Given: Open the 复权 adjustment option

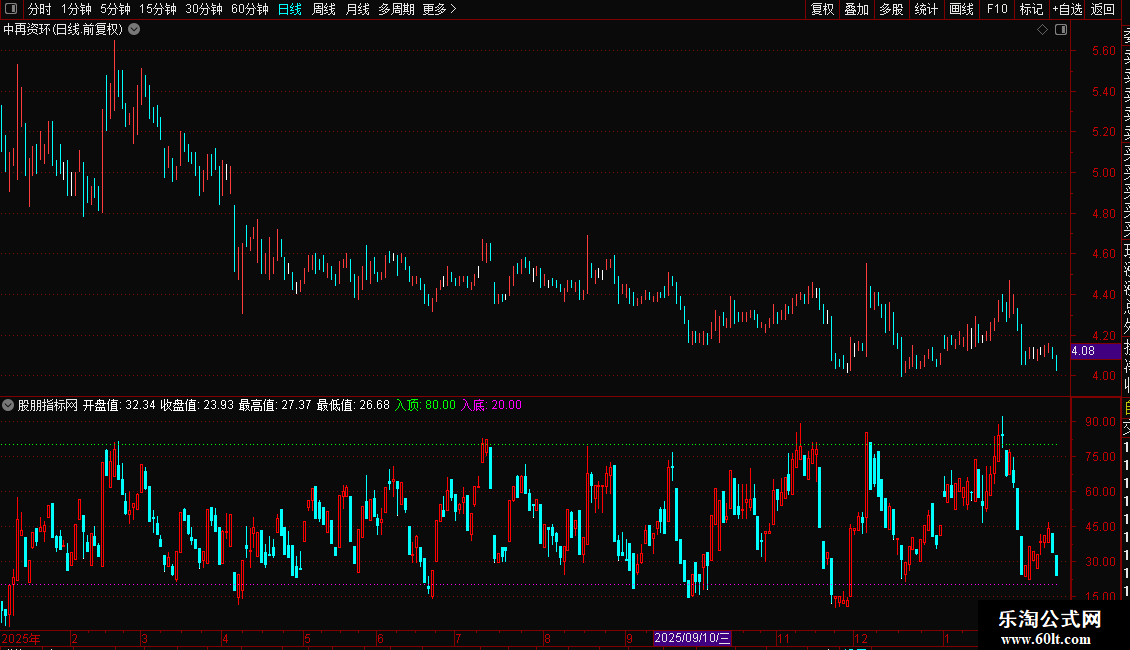Looking at the screenshot, I should [822, 9].
